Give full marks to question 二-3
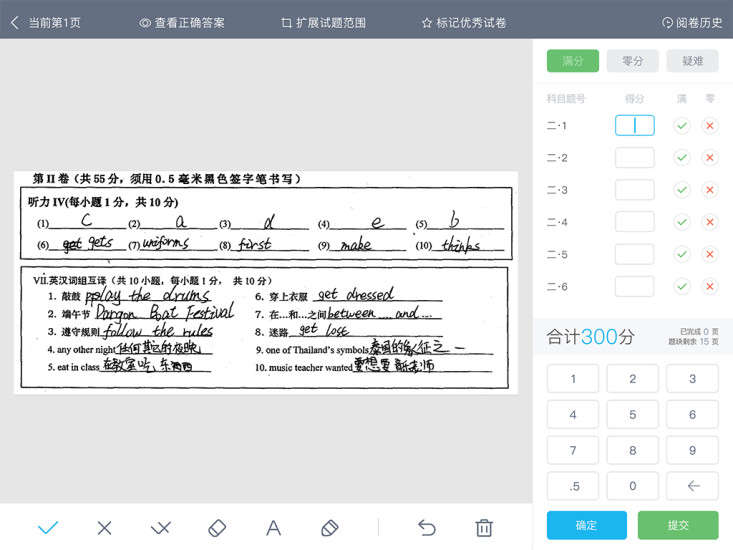 682,190
